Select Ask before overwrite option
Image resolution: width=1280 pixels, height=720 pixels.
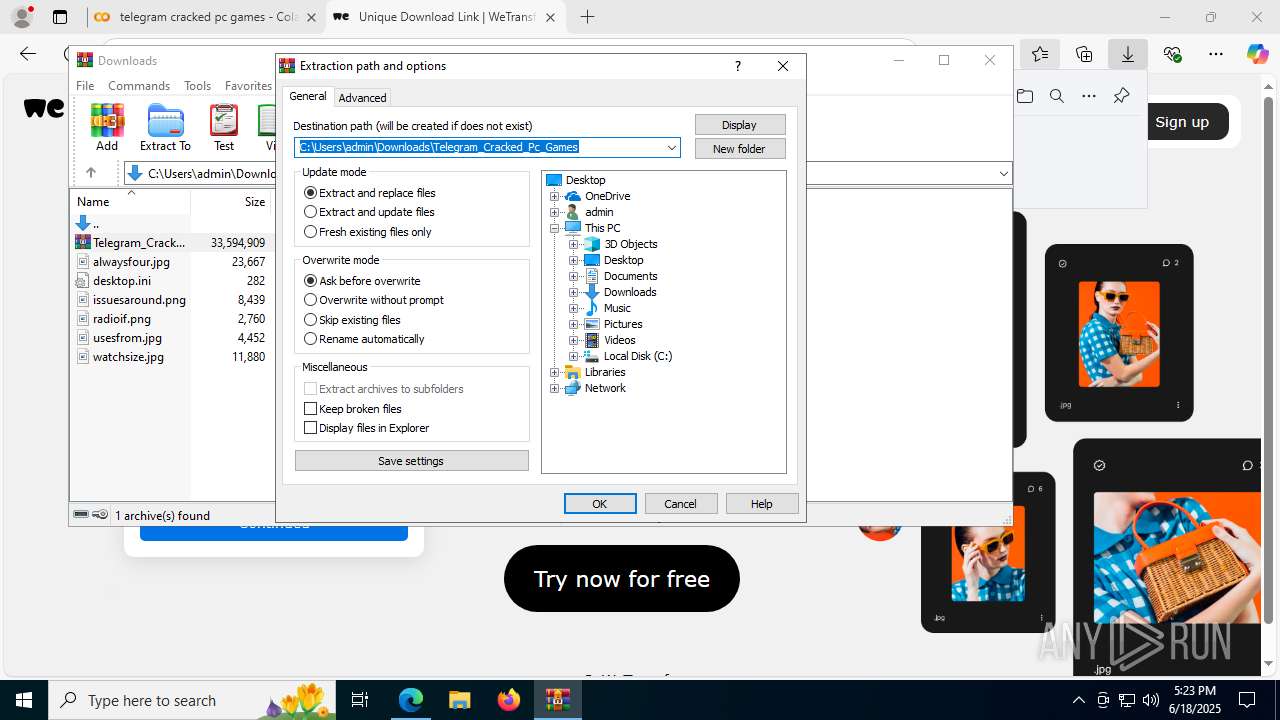click(x=362, y=281)
